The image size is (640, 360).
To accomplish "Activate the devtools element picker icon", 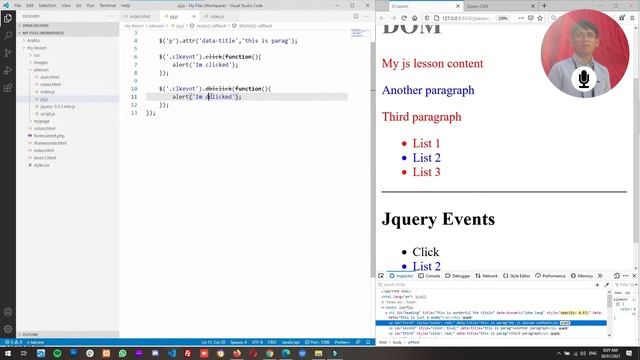I will tap(381, 276).
